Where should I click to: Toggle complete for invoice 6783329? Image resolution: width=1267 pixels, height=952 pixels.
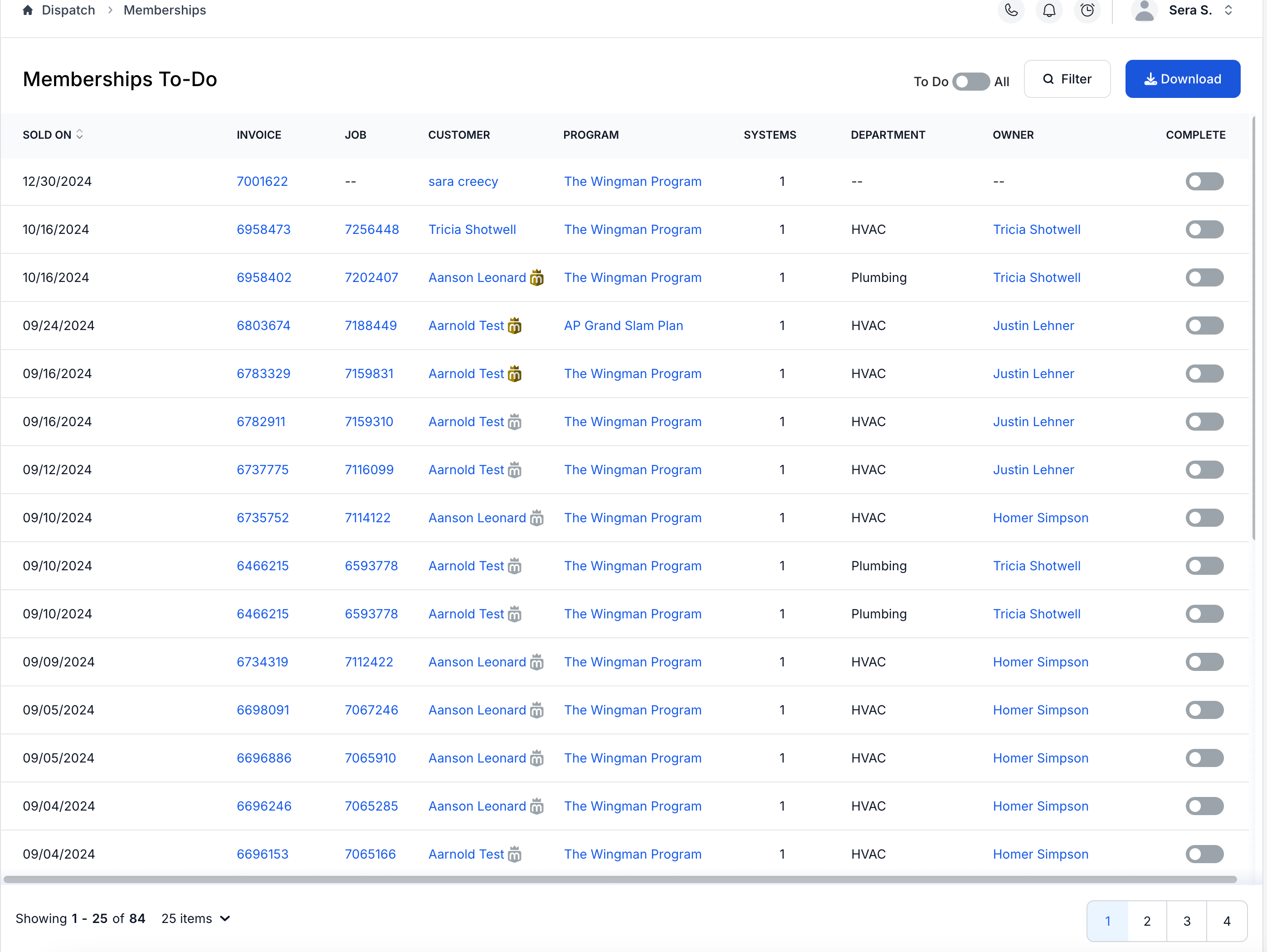[x=1204, y=374]
